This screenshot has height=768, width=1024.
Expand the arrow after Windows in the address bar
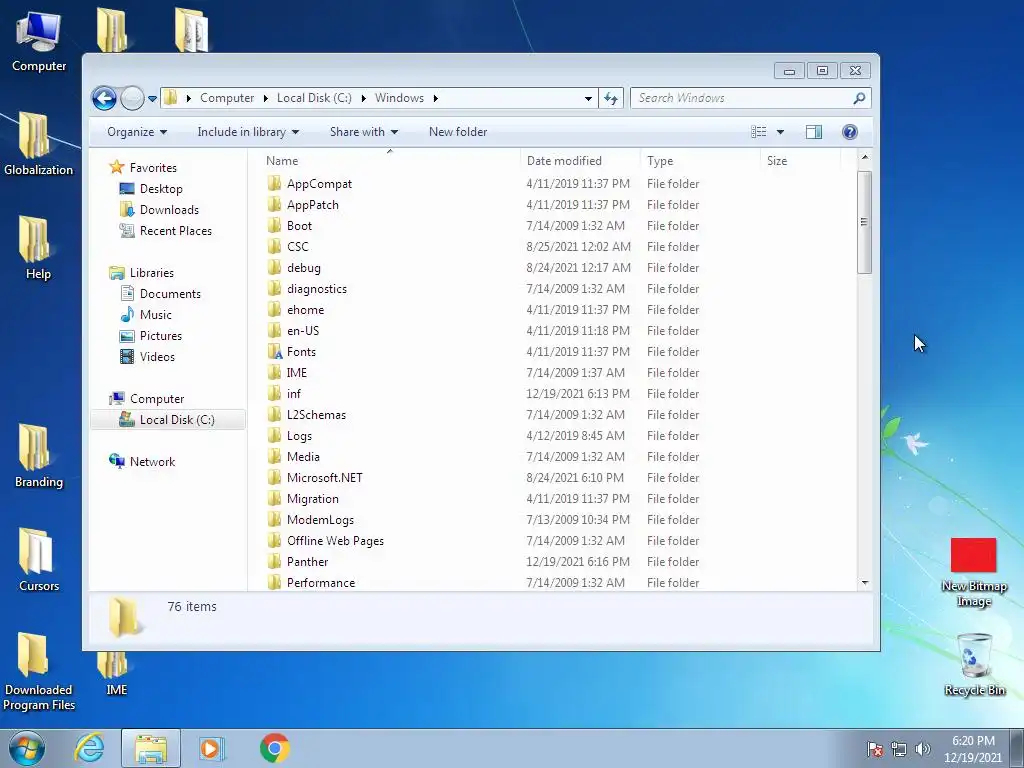436,98
